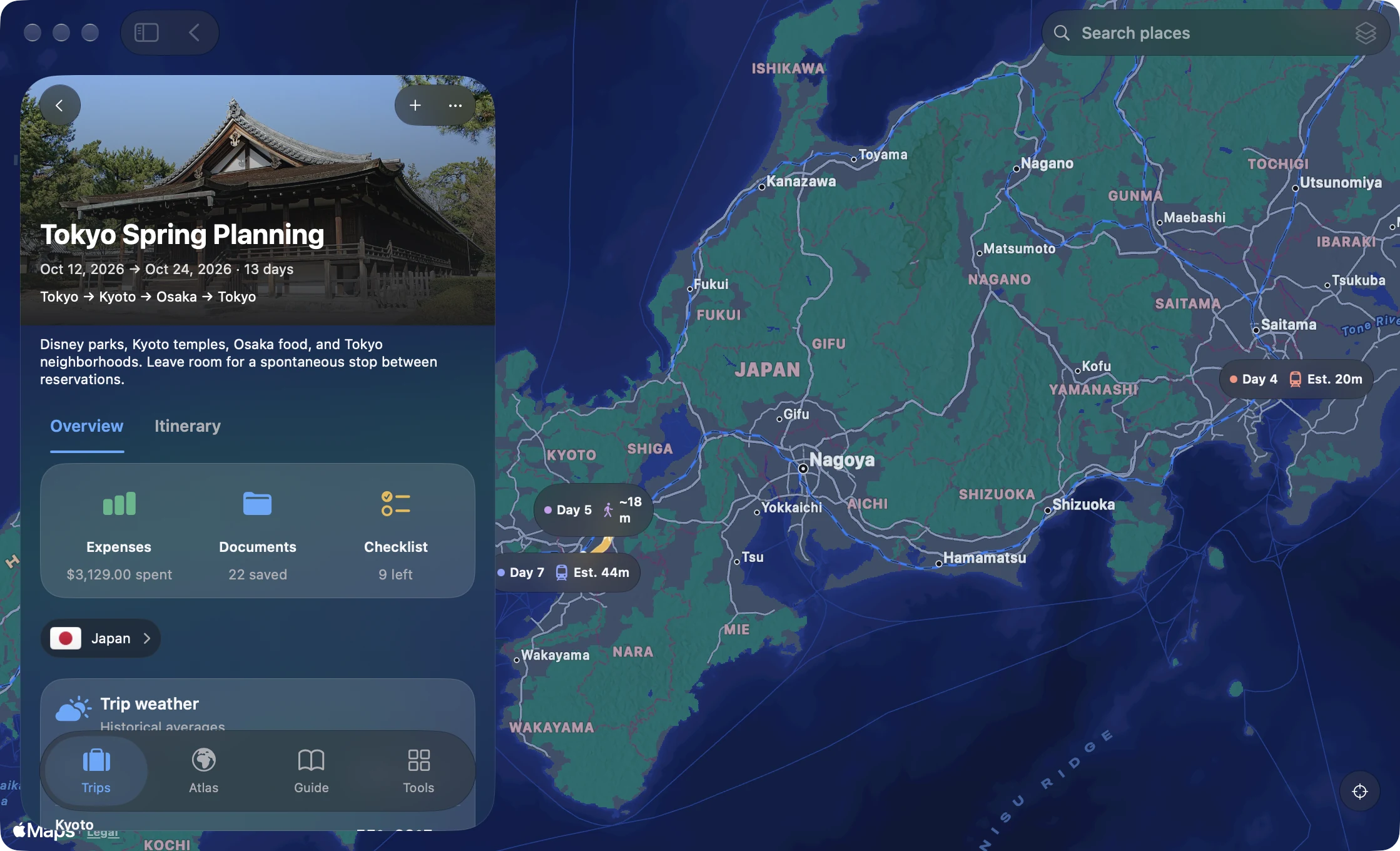Click the Trip weather cloud-sun icon
The width and height of the screenshot is (1400, 851).
(73, 709)
